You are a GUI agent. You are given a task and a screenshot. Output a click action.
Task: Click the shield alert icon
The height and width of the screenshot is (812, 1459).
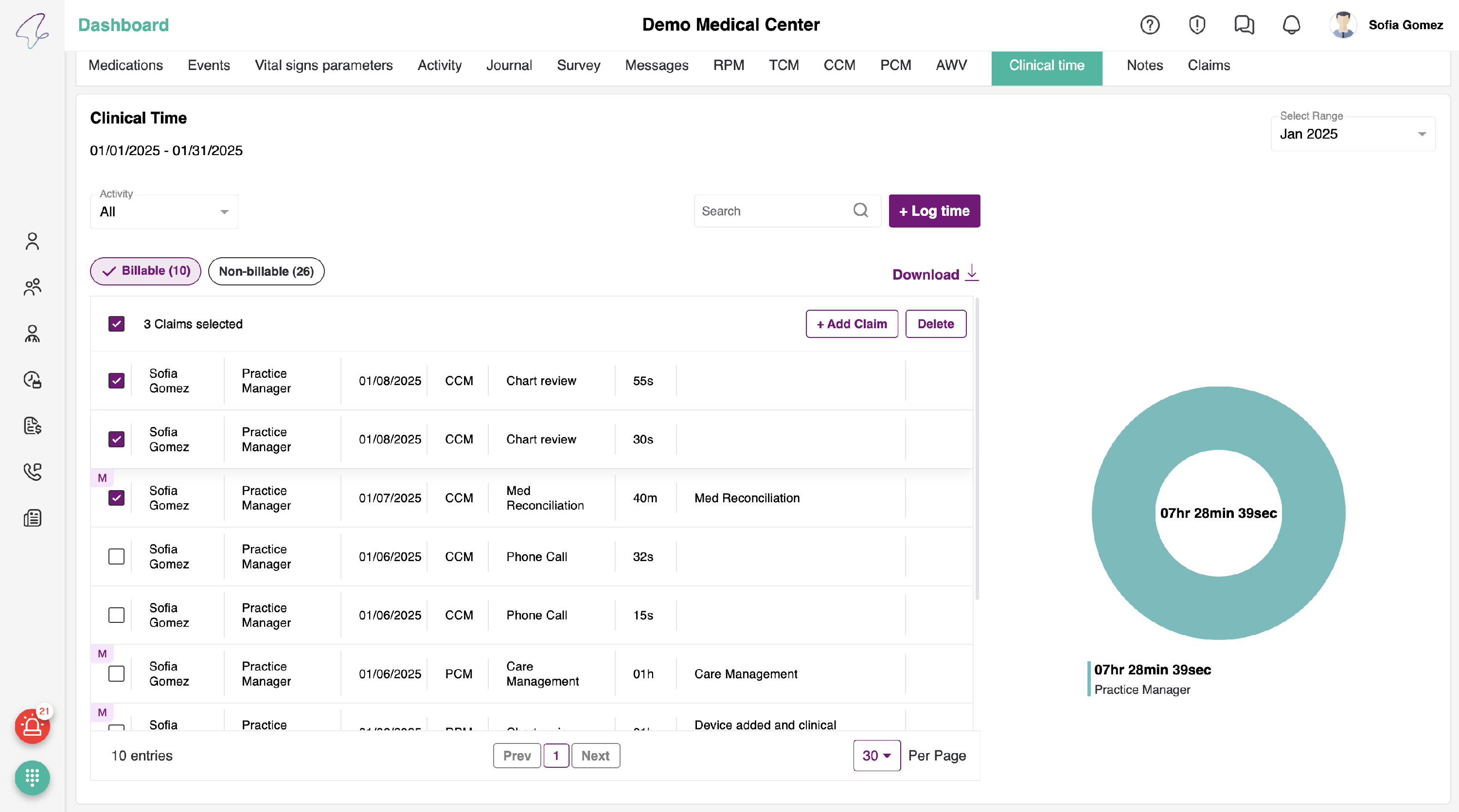(x=1197, y=25)
